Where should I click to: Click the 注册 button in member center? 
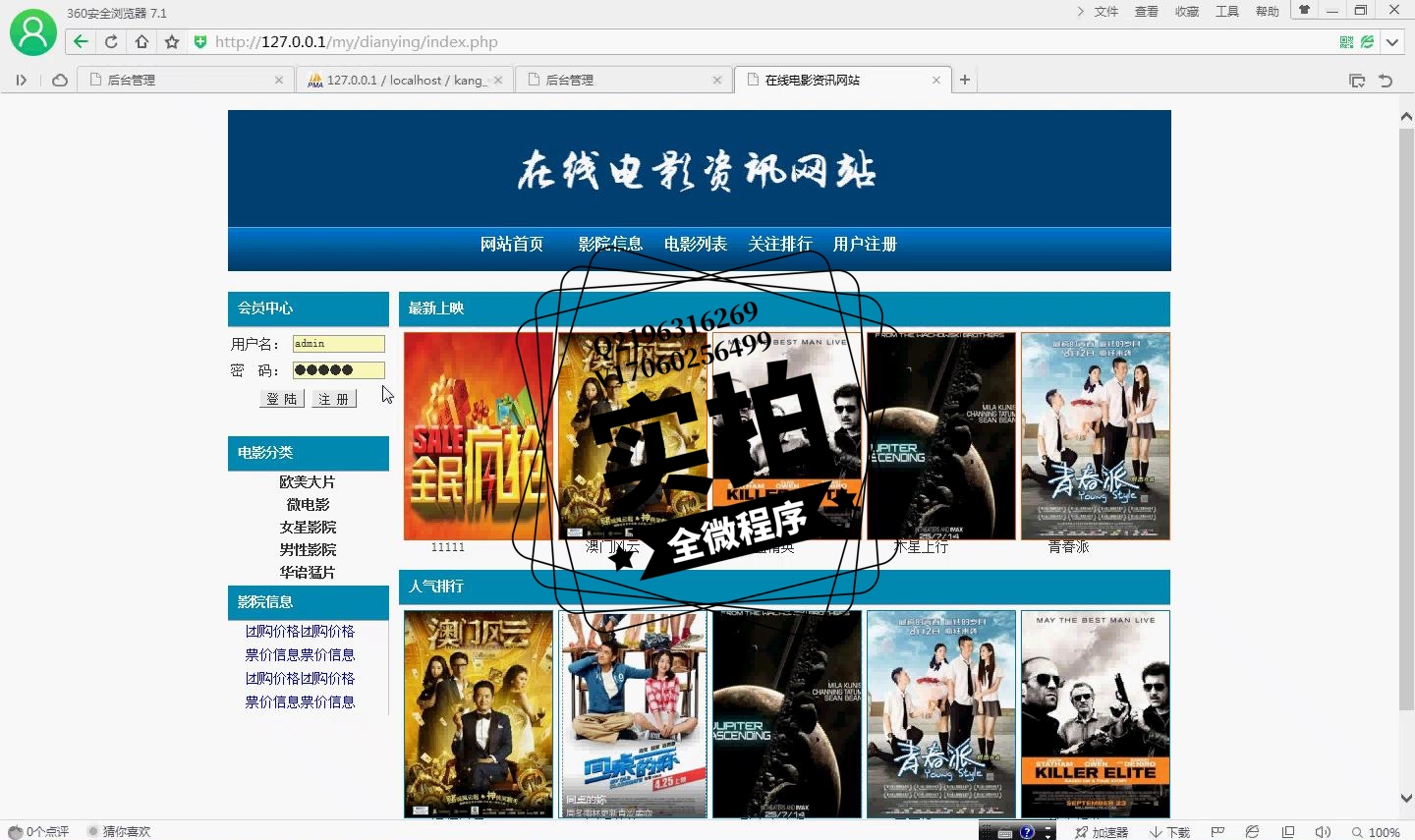(x=334, y=399)
